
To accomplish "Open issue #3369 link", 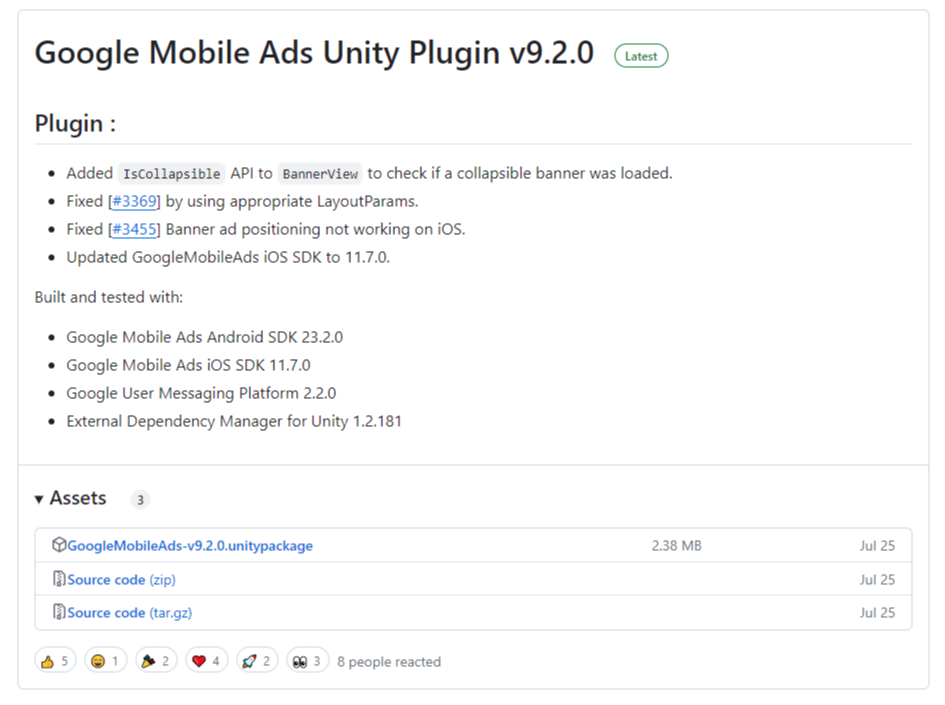I will (x=134, y=201).
